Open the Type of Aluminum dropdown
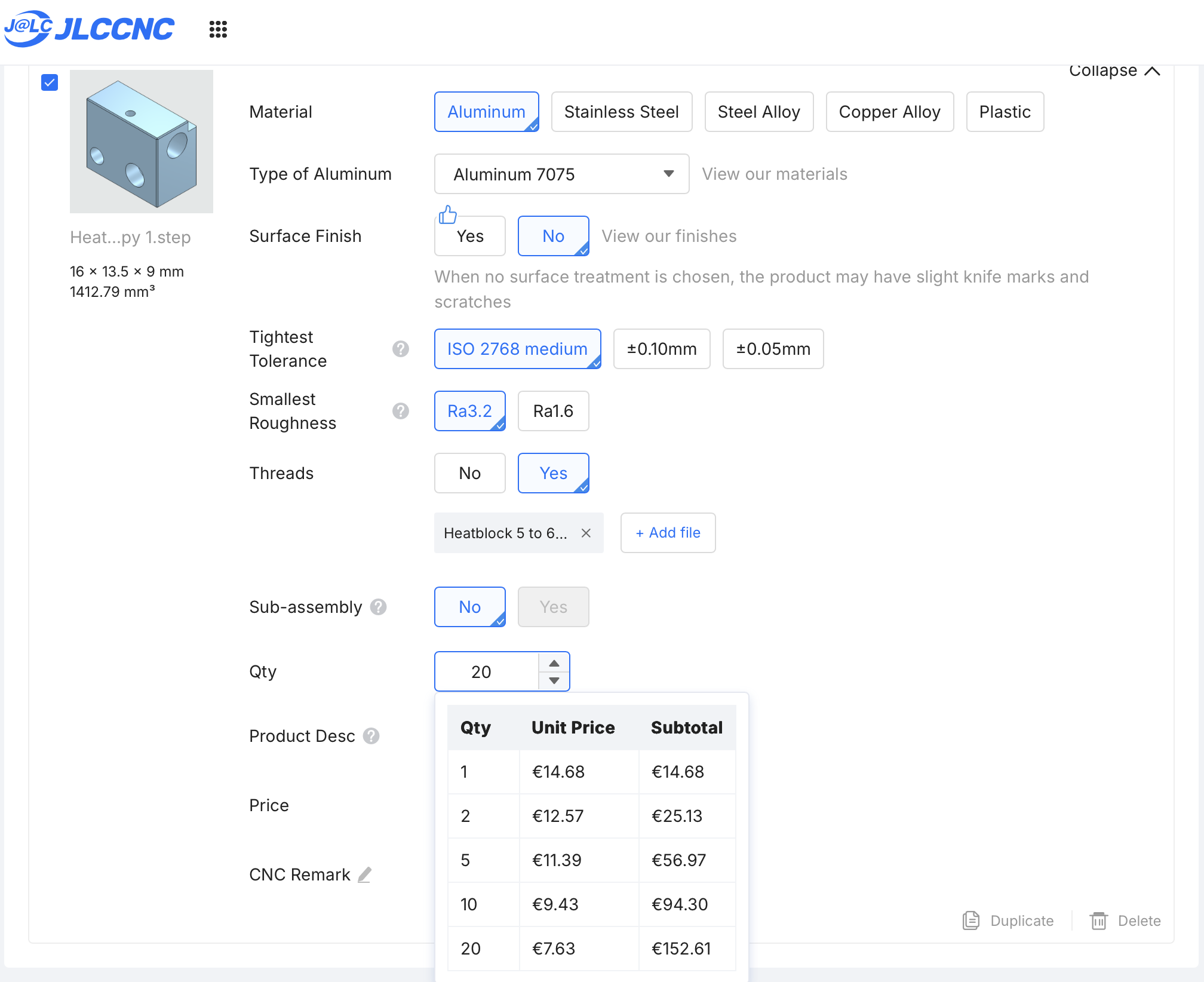Screen dimensions: 1204x982 click(x=561, y=174)
